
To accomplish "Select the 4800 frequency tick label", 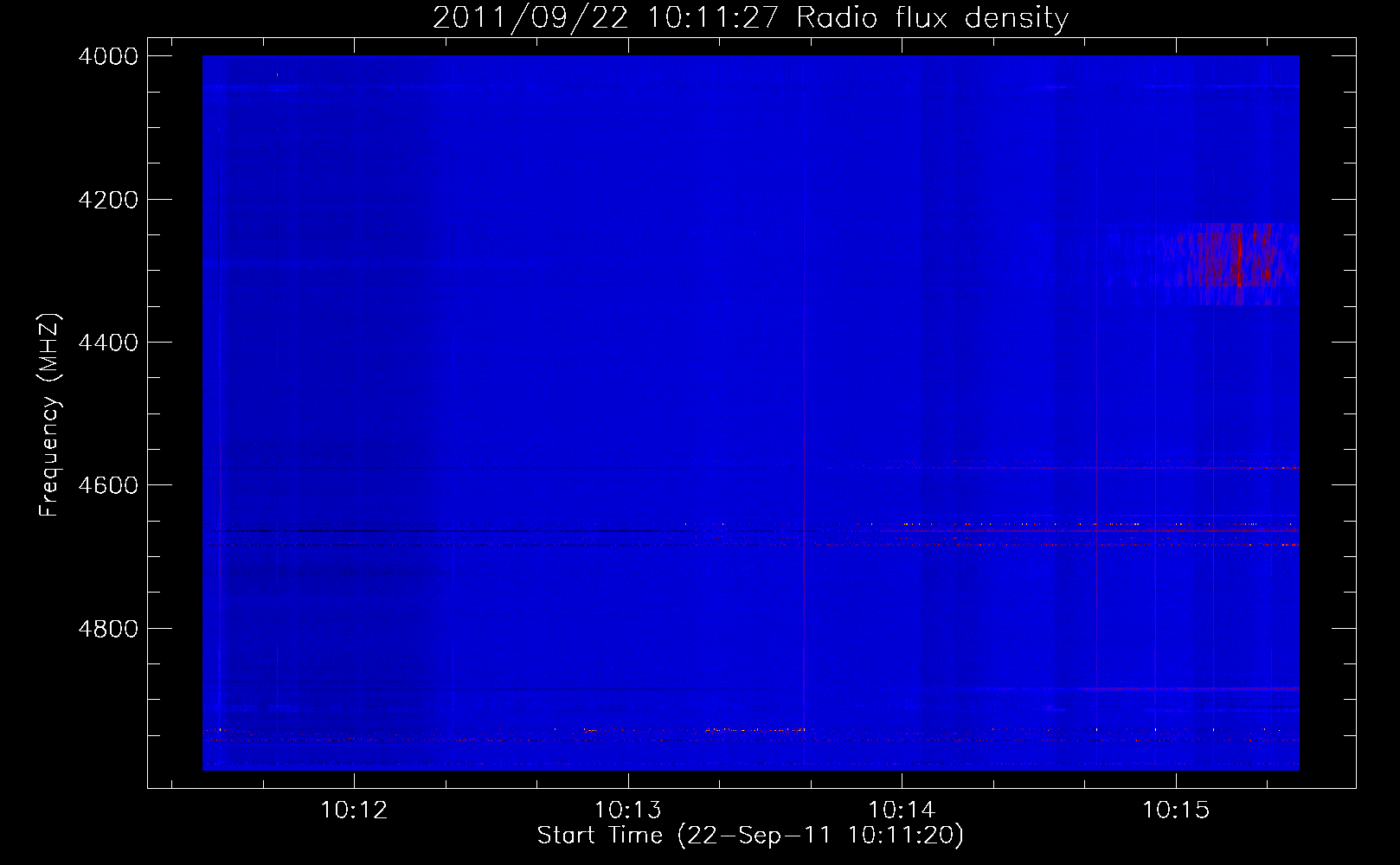I will [x=107, y=628].
